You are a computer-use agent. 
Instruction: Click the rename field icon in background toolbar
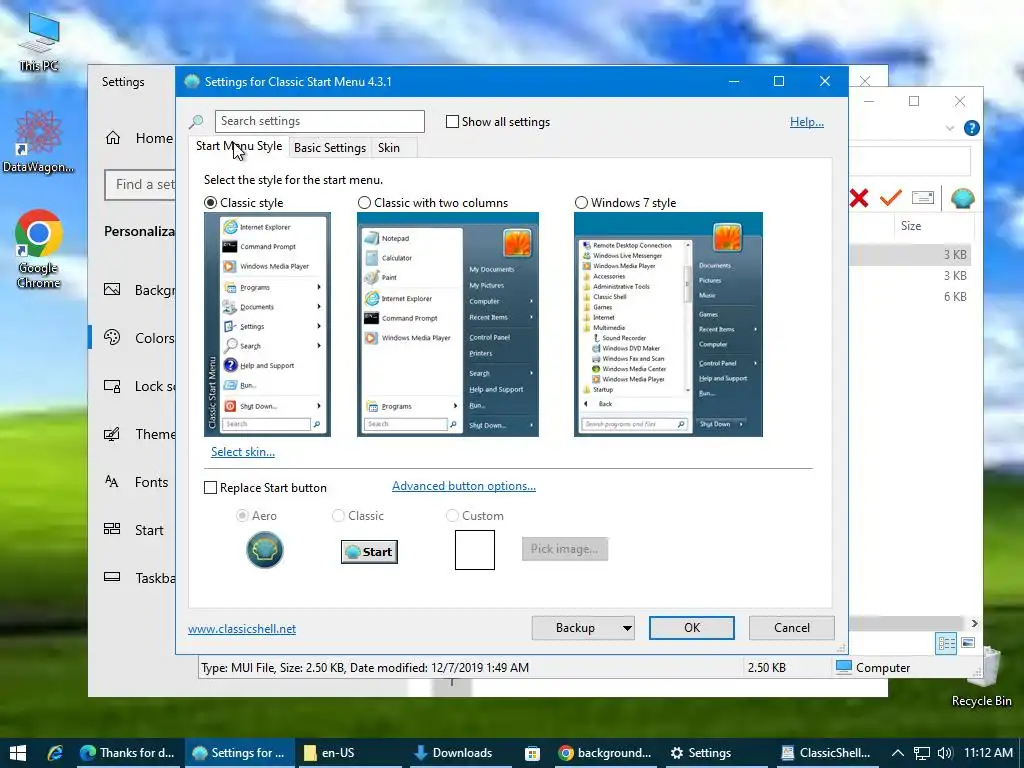pos(922,197)
